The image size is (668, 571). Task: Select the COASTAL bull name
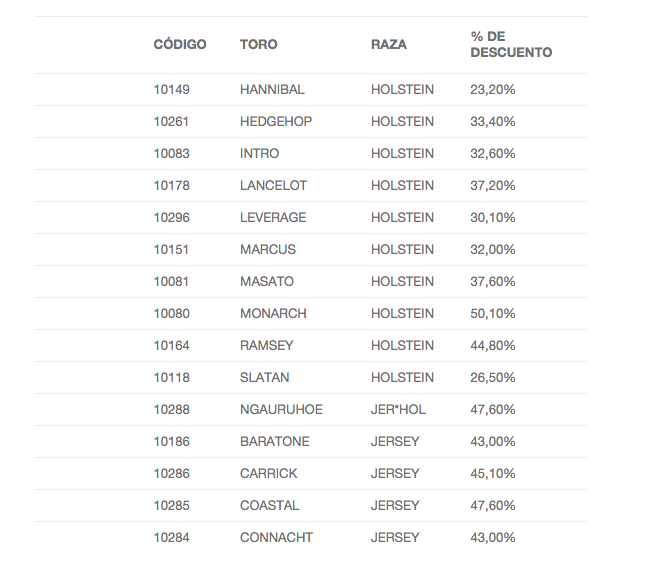(x=270, y=505)
